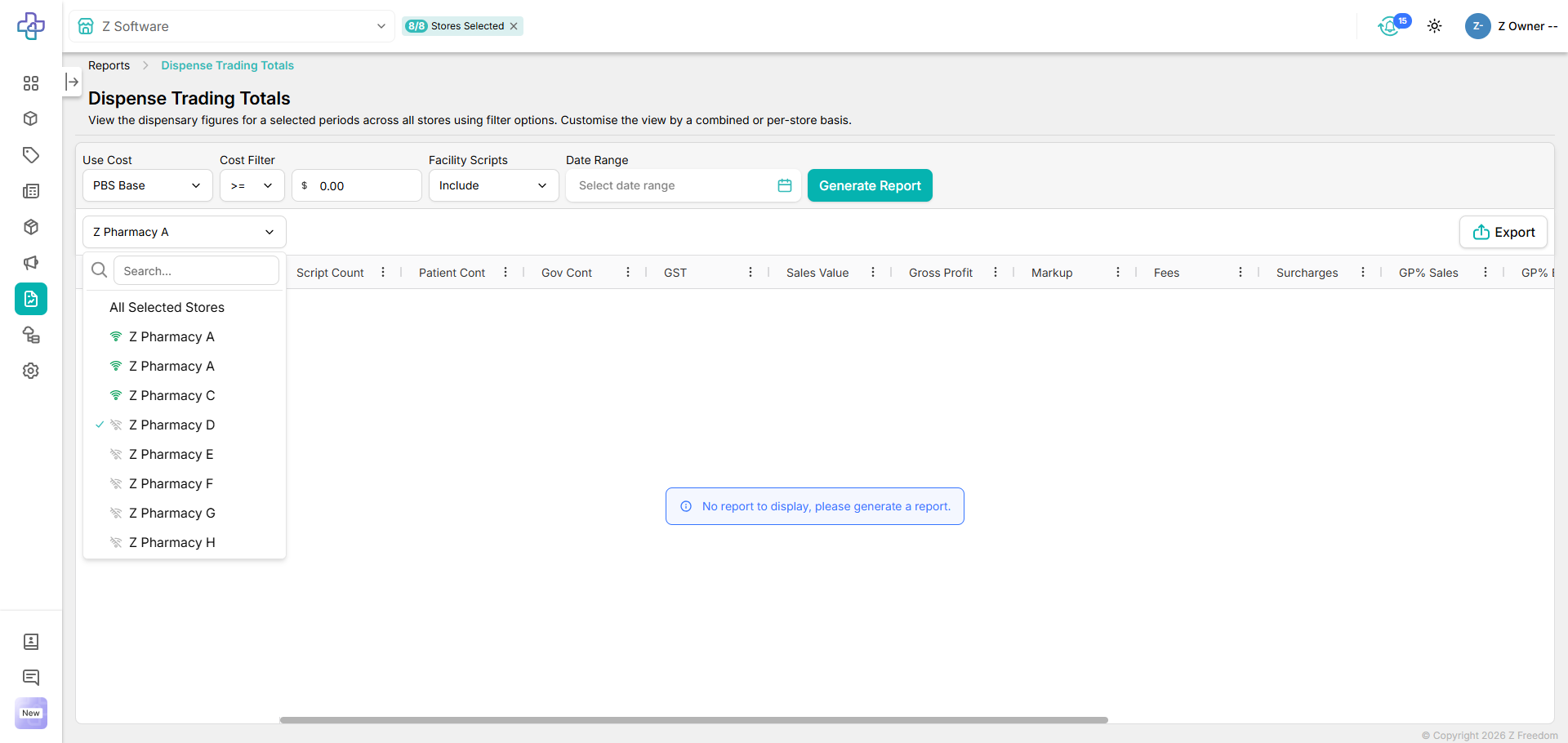Click the Generate Report button
The height and width of the screenshot is (743, 1568).
[x=870, y=185]
